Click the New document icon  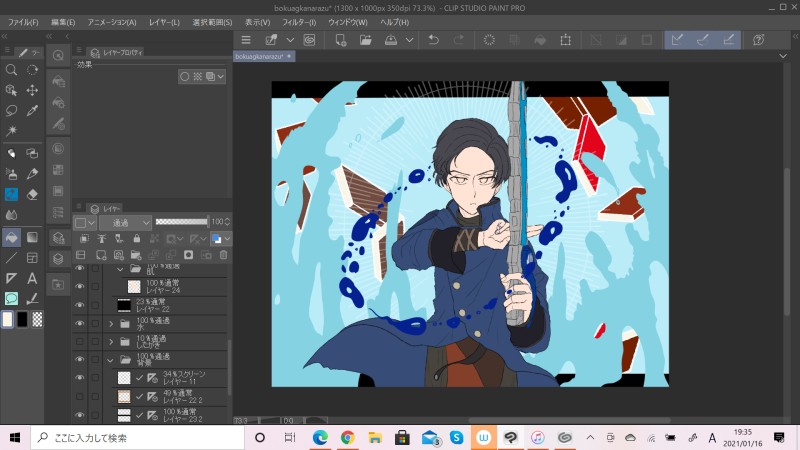[x=341, y=40]
